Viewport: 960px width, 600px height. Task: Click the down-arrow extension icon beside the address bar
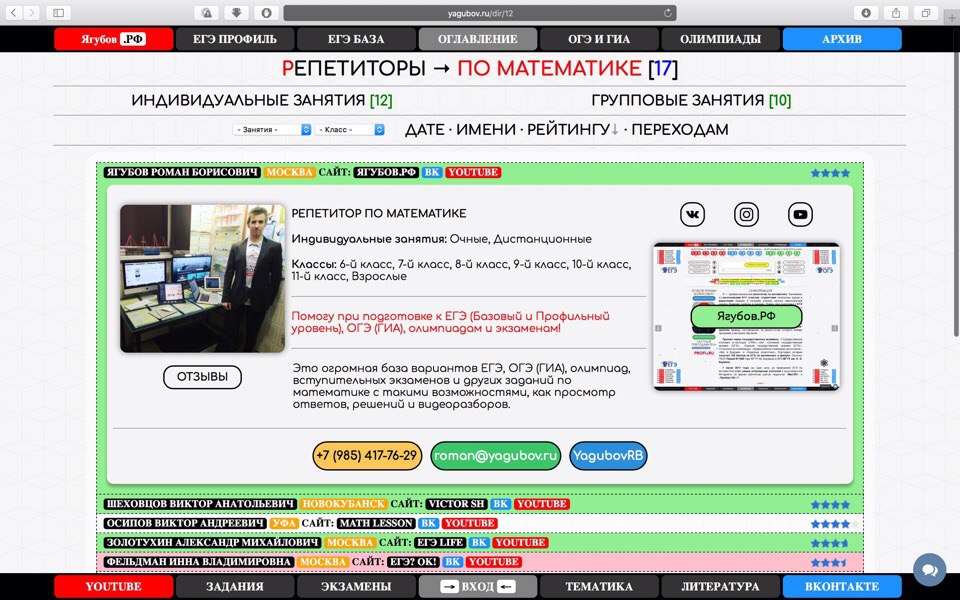[x=236, y=12]
